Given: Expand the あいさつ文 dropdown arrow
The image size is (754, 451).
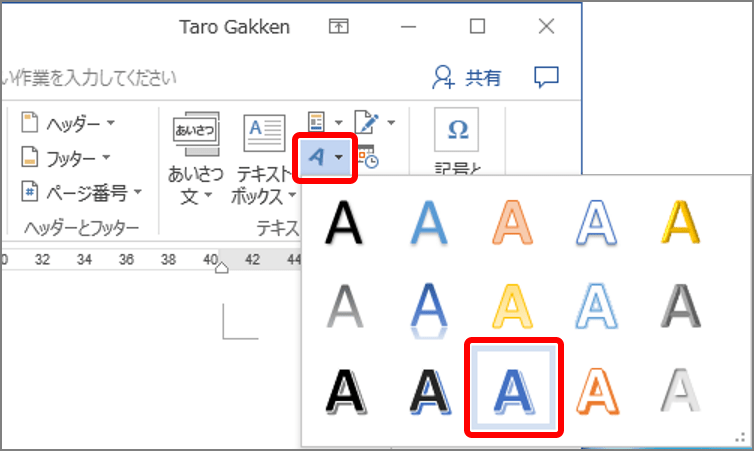Looking at the screenshot, I should click(208, 195).
